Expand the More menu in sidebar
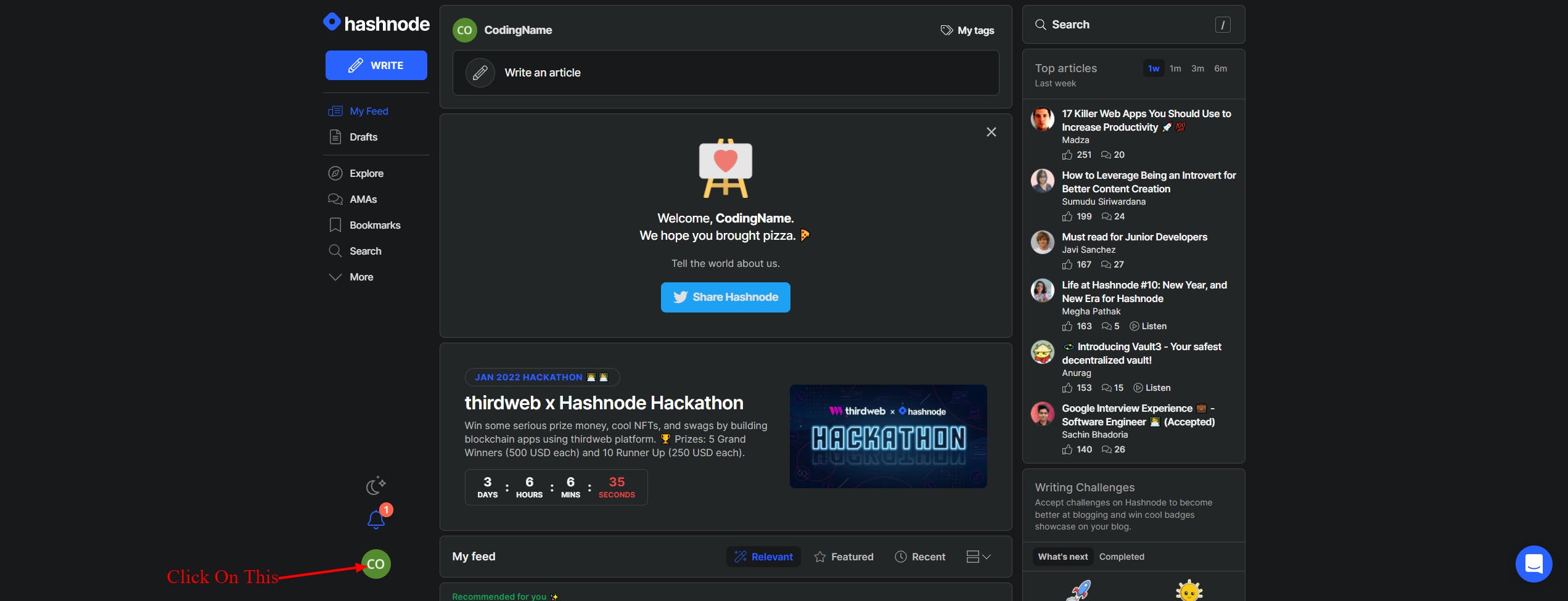1568x601 pixels. (351, 277)
